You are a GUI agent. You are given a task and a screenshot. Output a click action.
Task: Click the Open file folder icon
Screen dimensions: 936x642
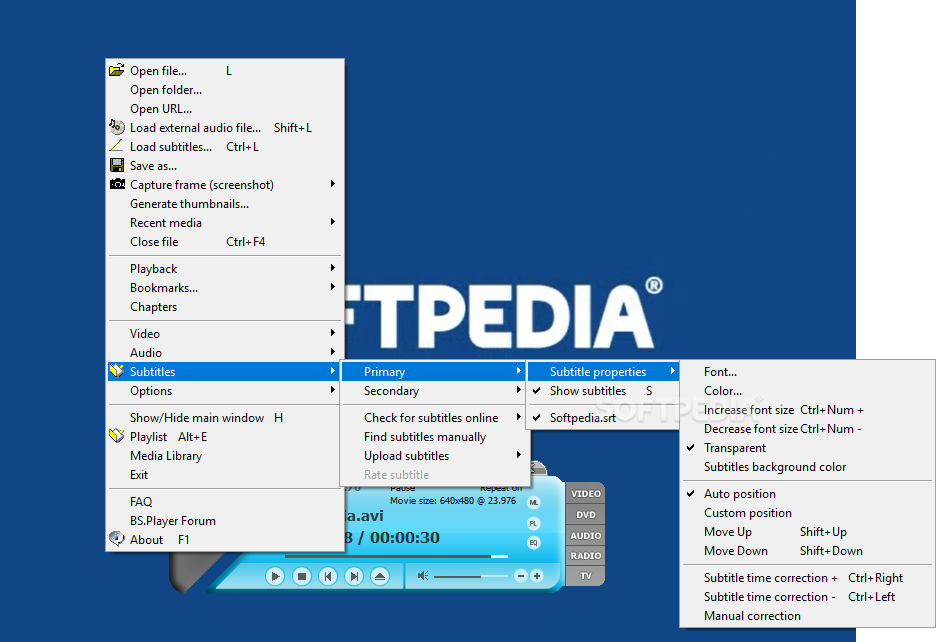[117, 70]
